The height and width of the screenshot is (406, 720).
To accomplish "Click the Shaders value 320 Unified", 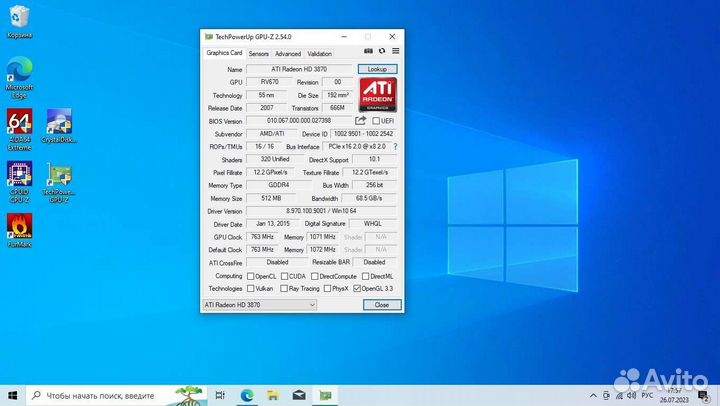I will [275, 159].
